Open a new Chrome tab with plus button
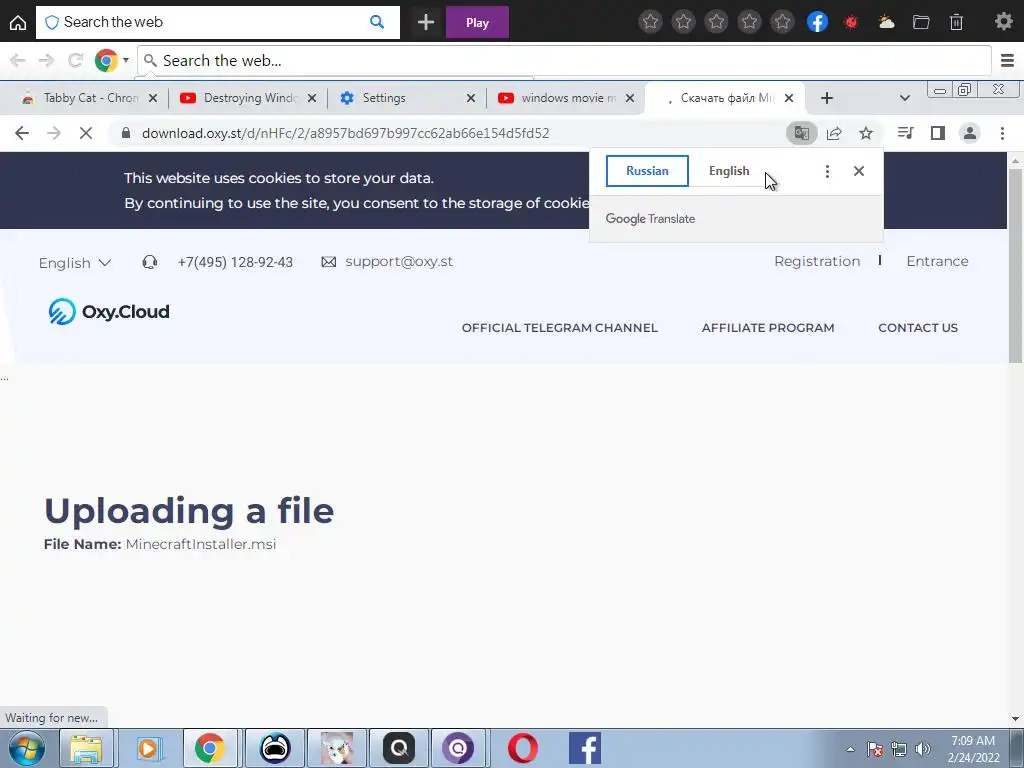 click(827, 98)
